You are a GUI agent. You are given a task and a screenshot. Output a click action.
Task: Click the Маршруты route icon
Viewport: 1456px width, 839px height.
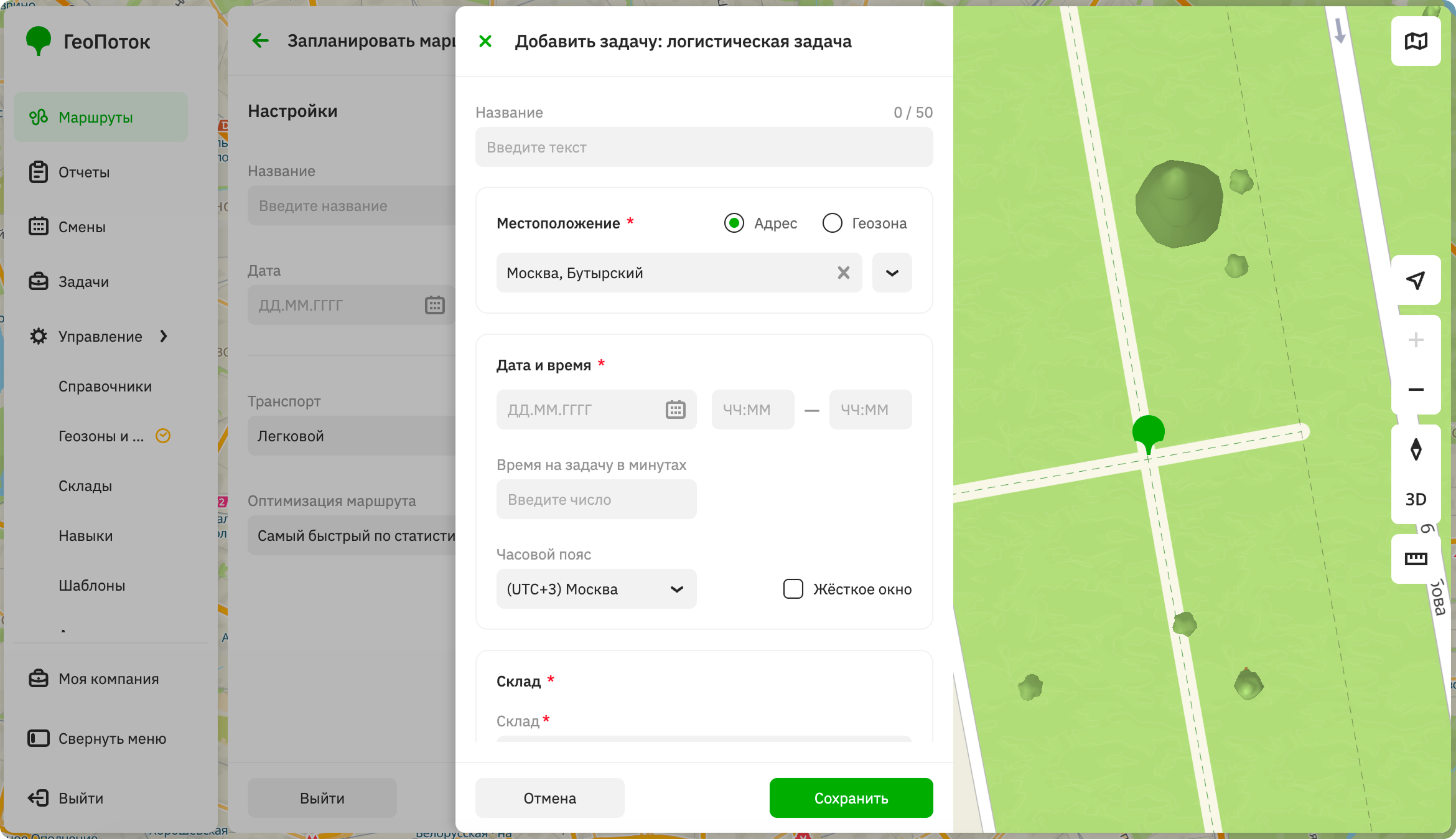pos(39,117)
